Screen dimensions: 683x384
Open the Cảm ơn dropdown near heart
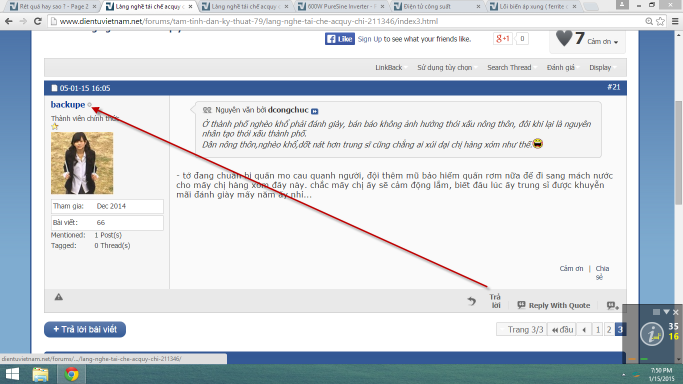[x=602, y=42]
